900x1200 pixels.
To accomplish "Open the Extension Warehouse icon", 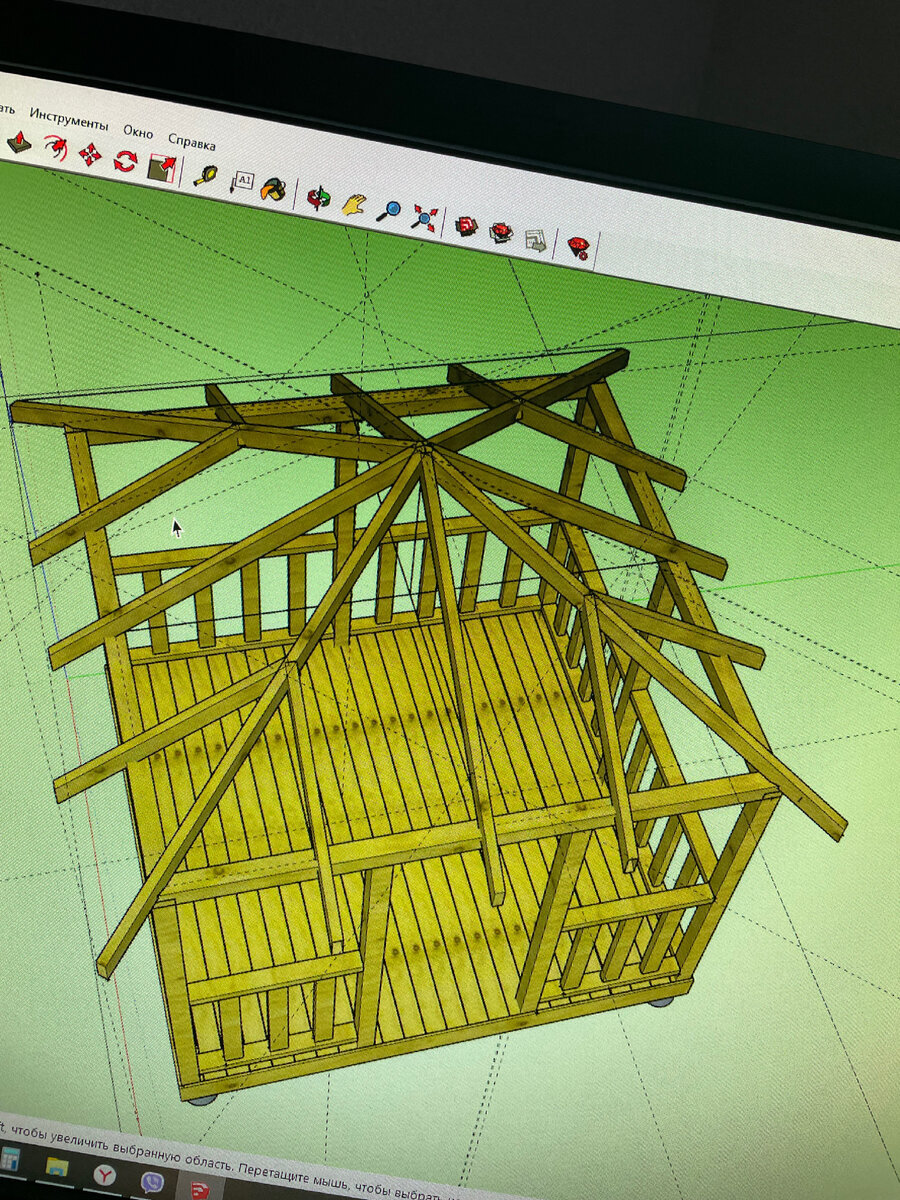I will click(501, 233).
